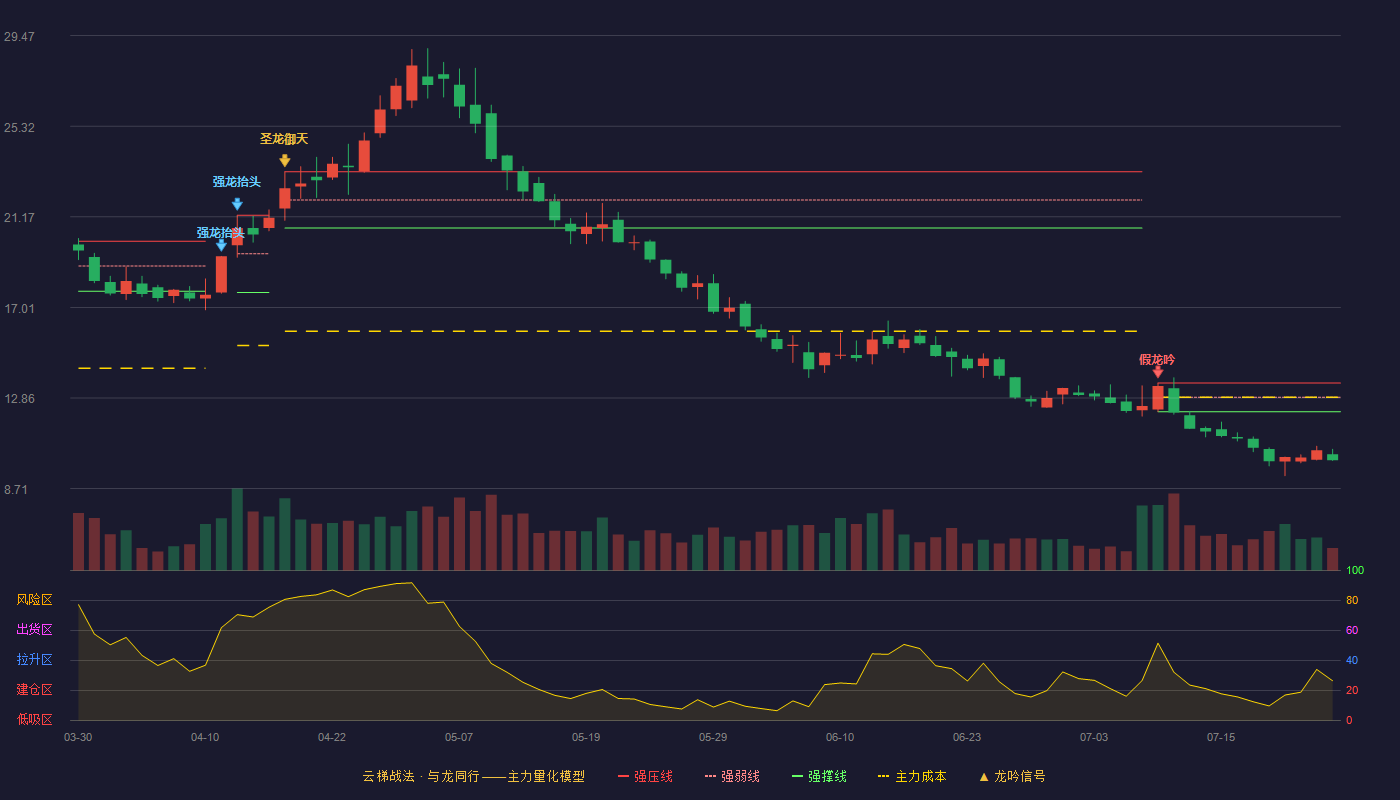Click the 假龙吟 red arrow signal
The width and height of the screenshot is (1400, 800).
point(1158,372)
